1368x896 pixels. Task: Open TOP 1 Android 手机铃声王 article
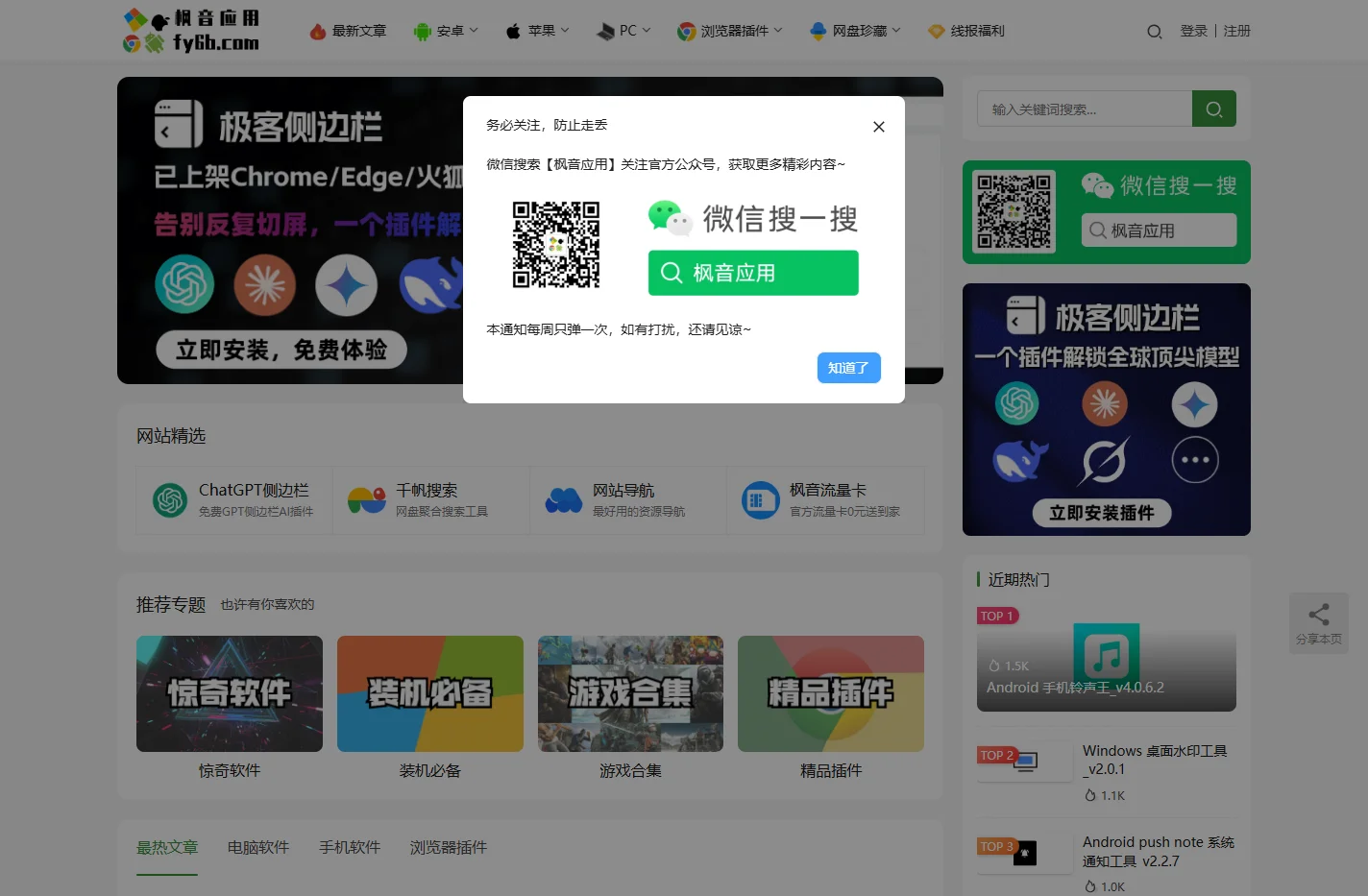pos(1107,660)
